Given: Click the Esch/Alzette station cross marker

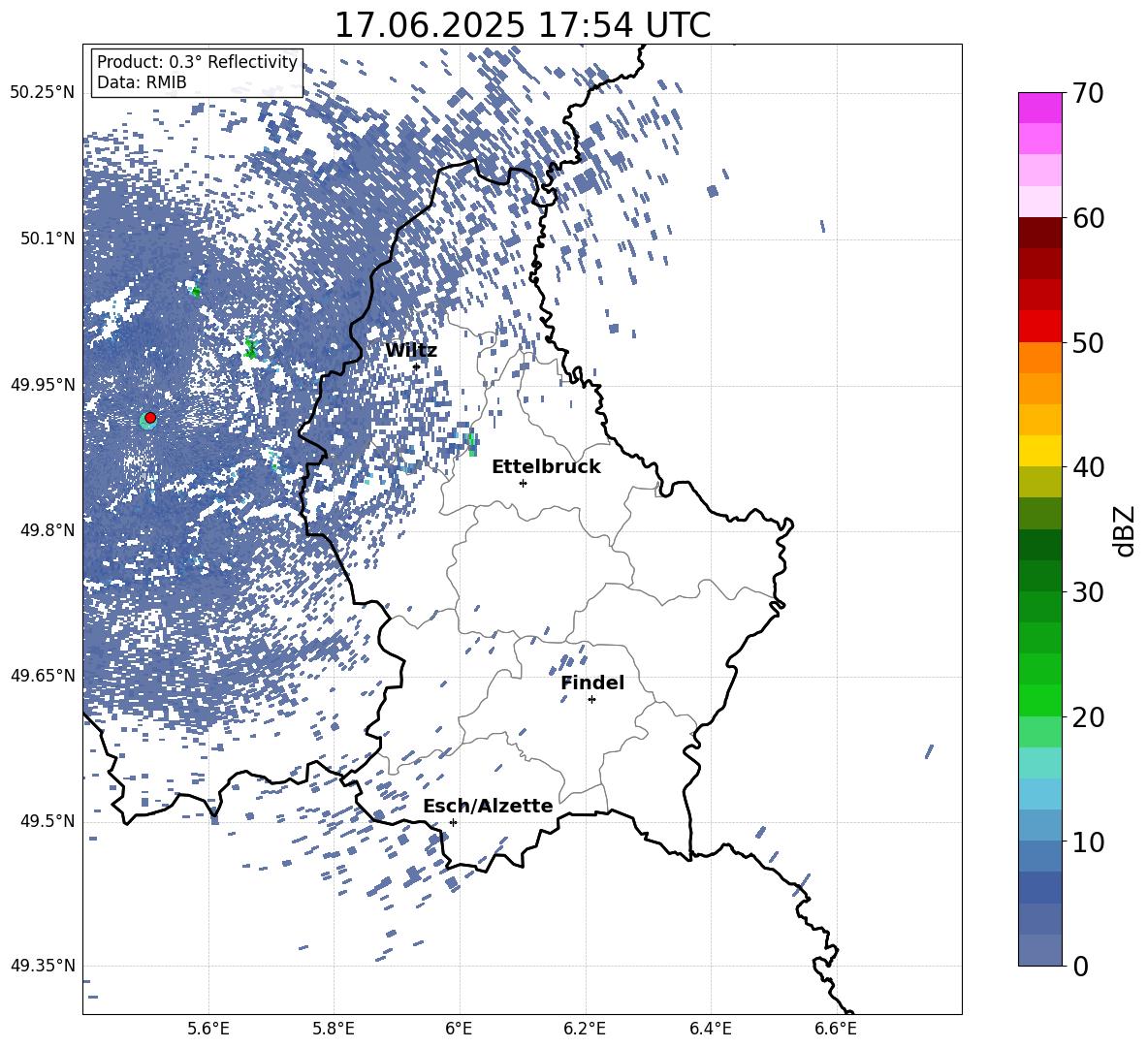Looking at the screenshot, I should pyautogui.click(x=453, y=822).
